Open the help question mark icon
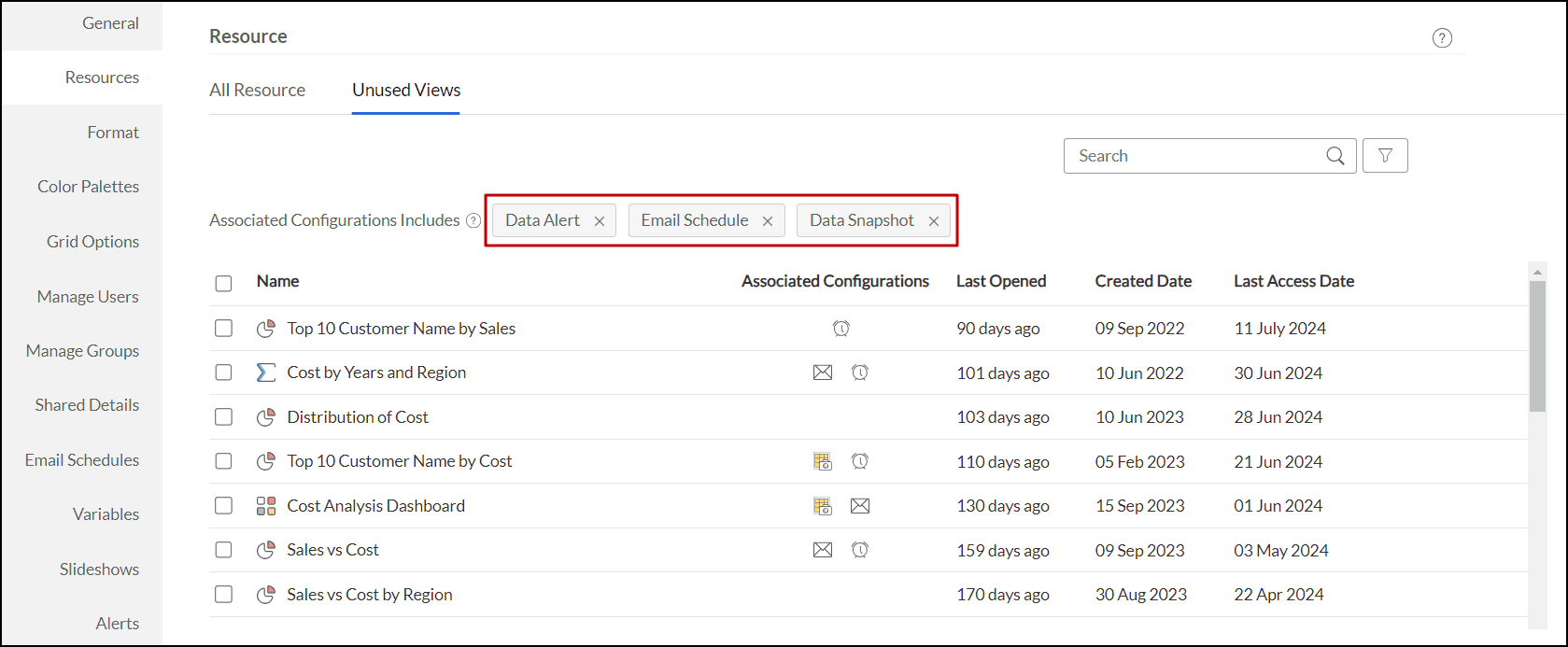The height and width of the screenshot is (647, 1568). [x=1442, y=38]
